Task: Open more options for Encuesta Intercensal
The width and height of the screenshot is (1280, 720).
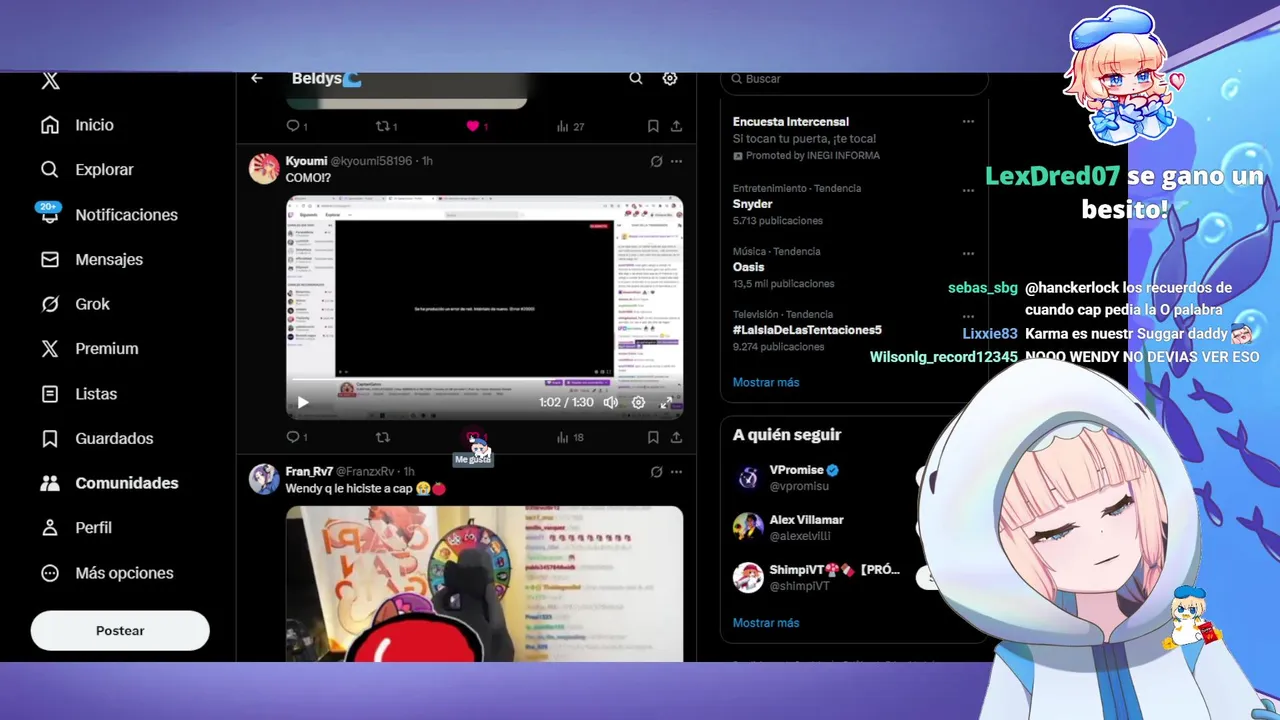Action: [968, 122]
